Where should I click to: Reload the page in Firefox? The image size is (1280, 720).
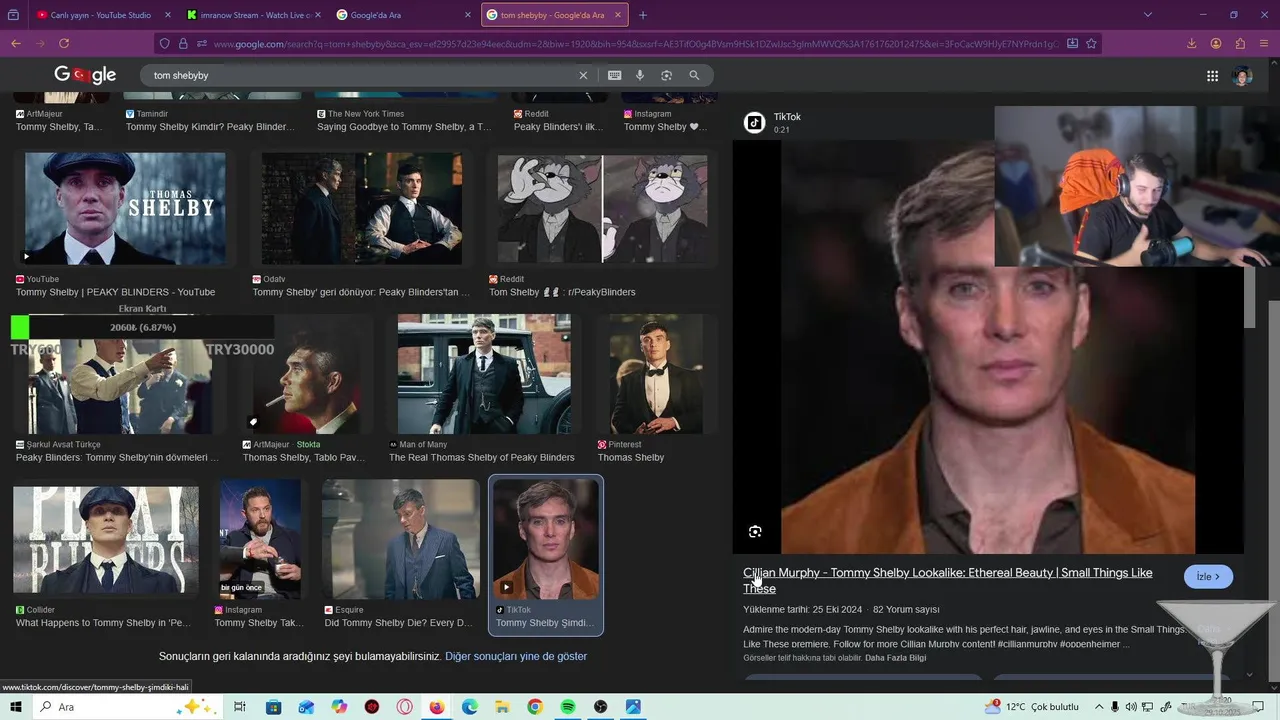64,43
